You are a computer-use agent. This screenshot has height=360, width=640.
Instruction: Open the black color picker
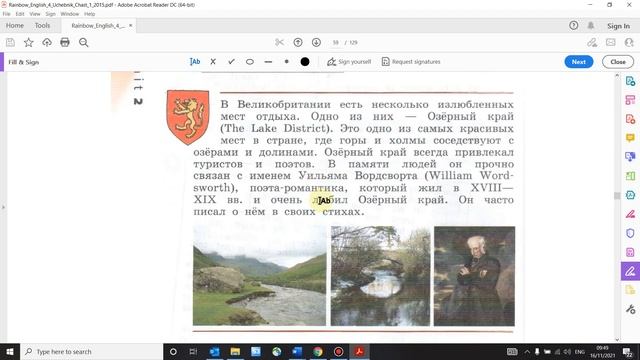pyautogui.click(x=305, y=62)
